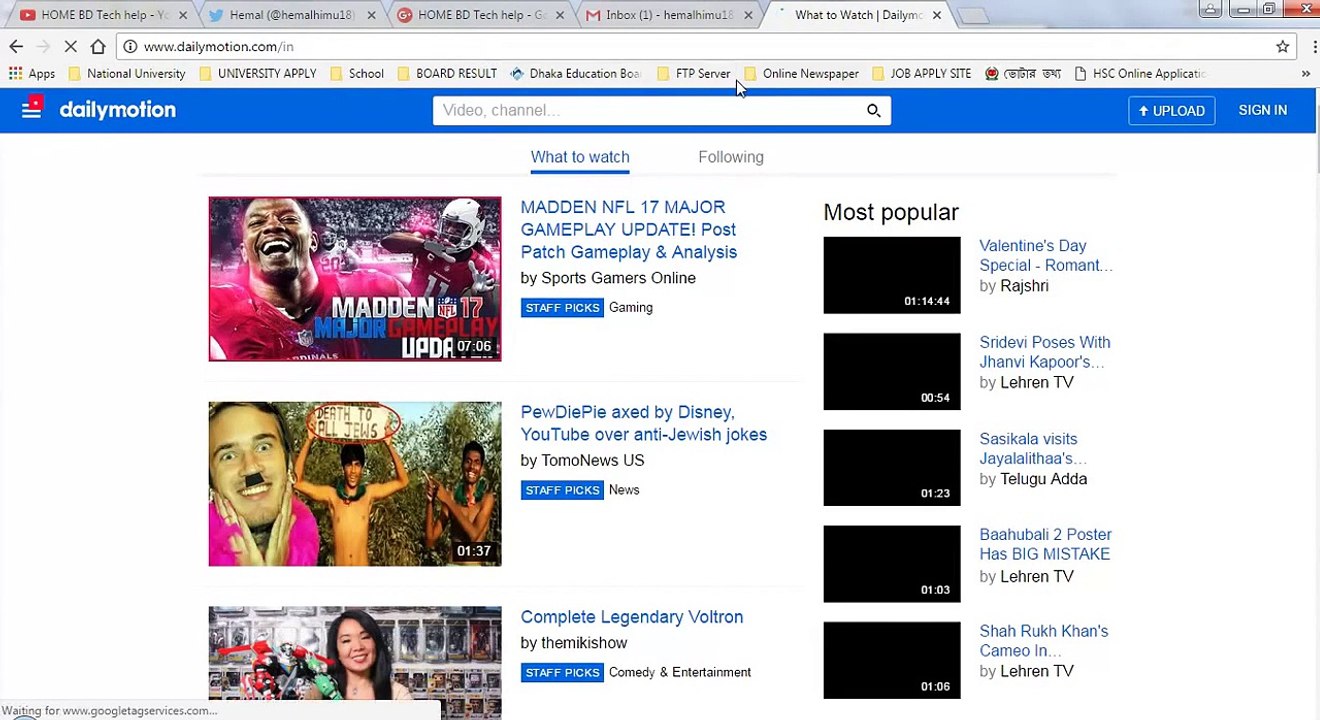View site information icon in address bar
This screenshot has width=1320, height=720.
click(x=130, y=46)
